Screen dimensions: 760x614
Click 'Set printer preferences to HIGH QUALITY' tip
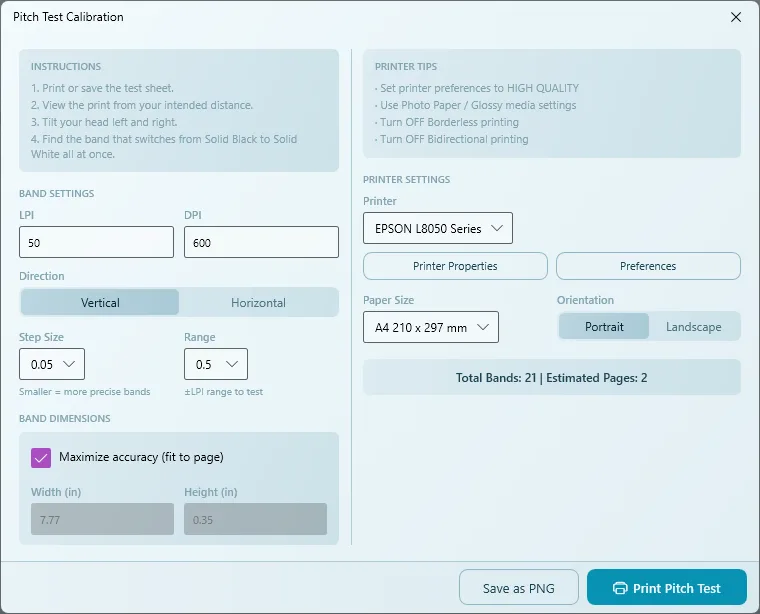click(477, 88)
